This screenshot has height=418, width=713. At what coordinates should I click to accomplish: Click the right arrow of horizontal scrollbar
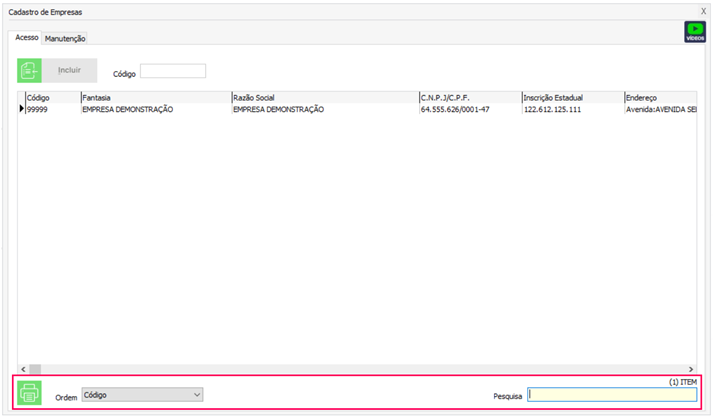coord(690,369)
